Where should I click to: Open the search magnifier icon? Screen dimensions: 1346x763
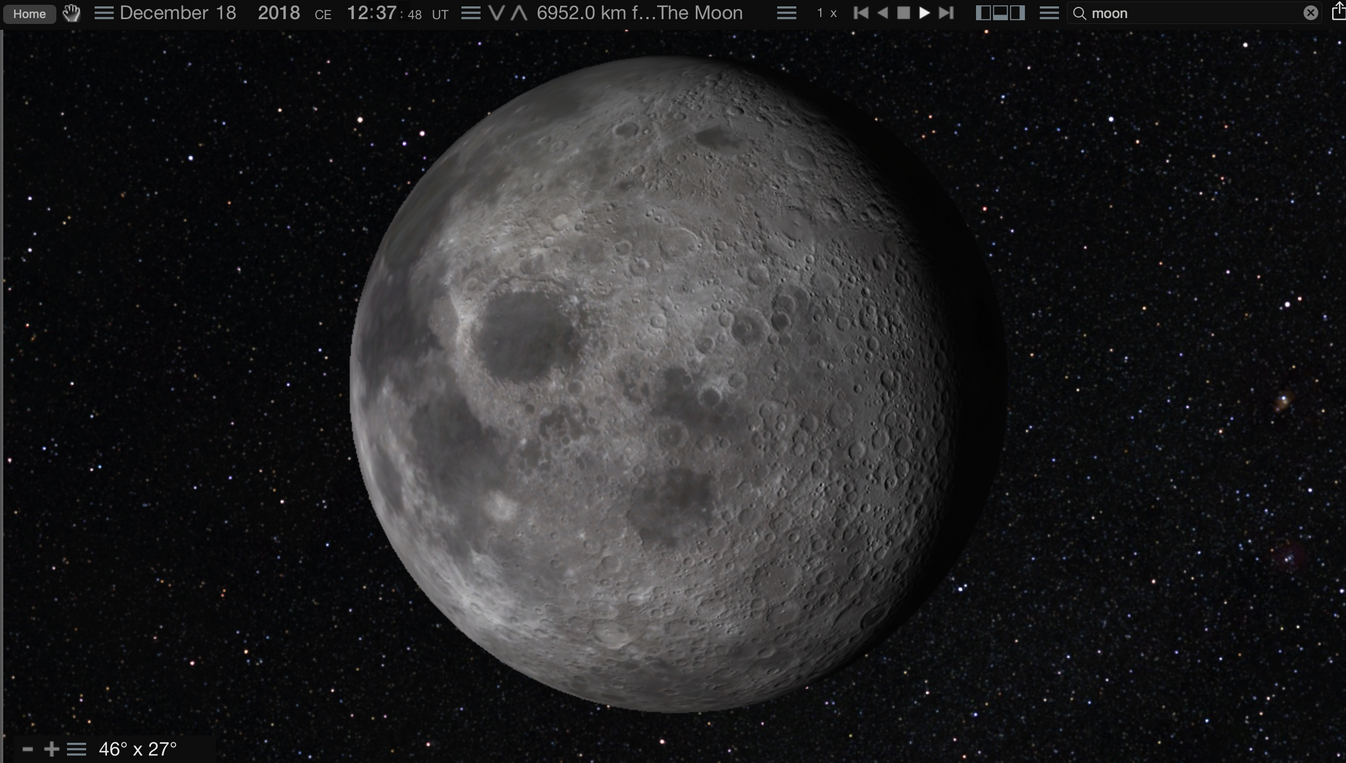pyautogui.click(x=1078, y=13)
